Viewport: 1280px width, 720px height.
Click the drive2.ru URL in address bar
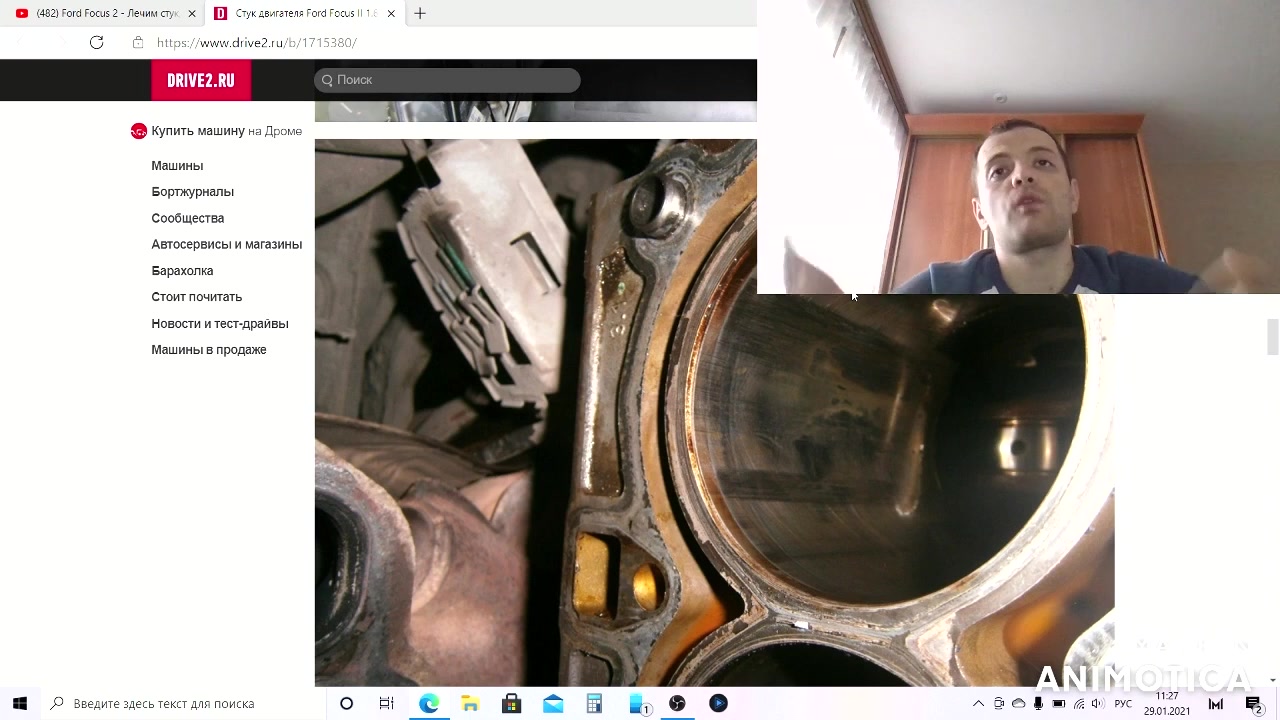(x=257, y=43)
